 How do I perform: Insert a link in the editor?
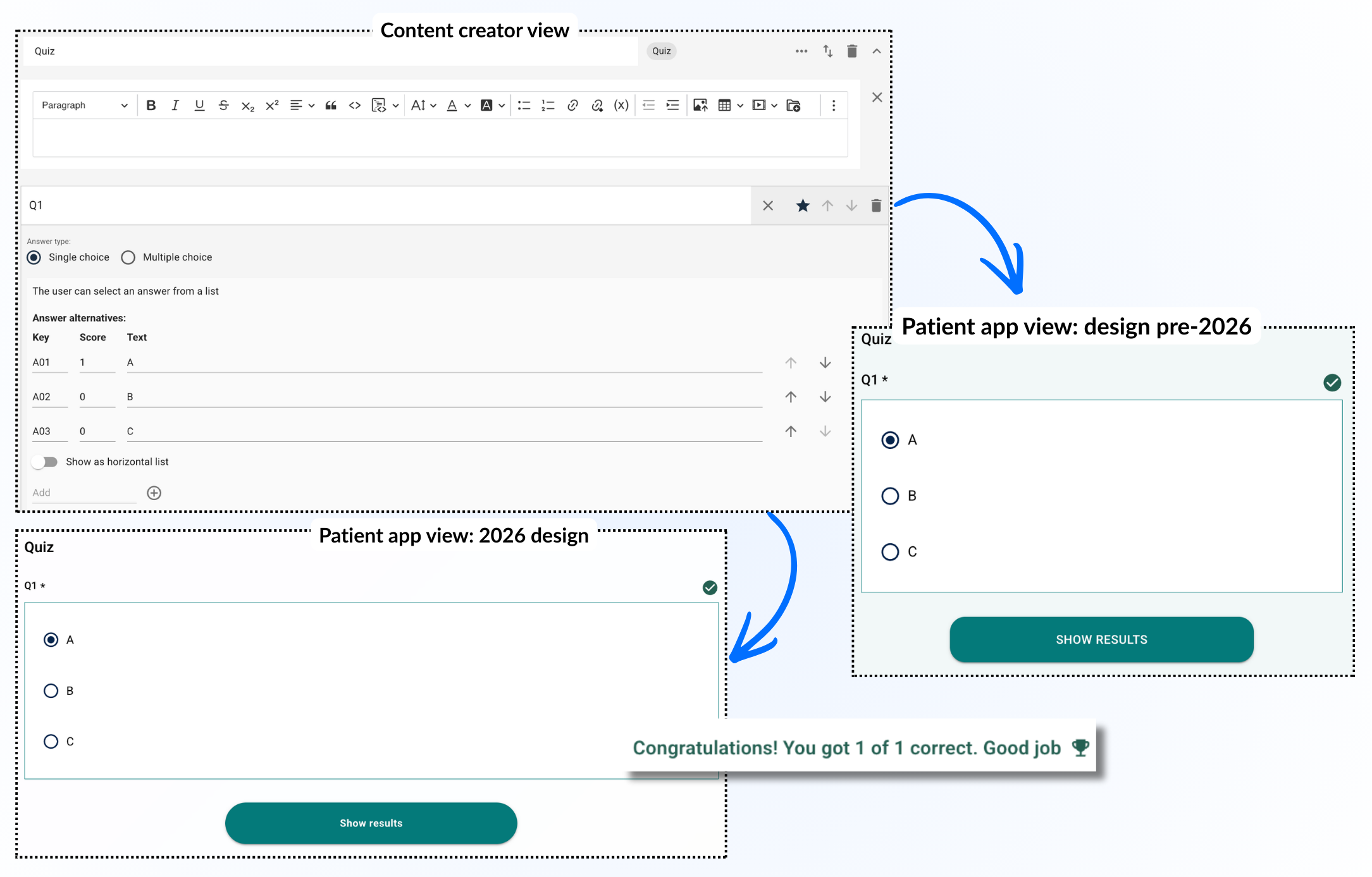(x=572, y=106)
